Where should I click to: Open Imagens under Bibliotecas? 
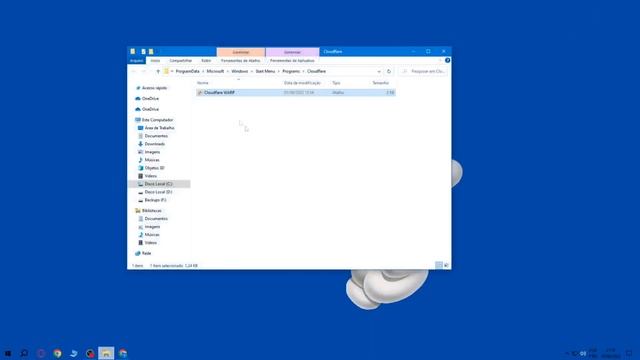pyautogui.click(x=152, y=227)
